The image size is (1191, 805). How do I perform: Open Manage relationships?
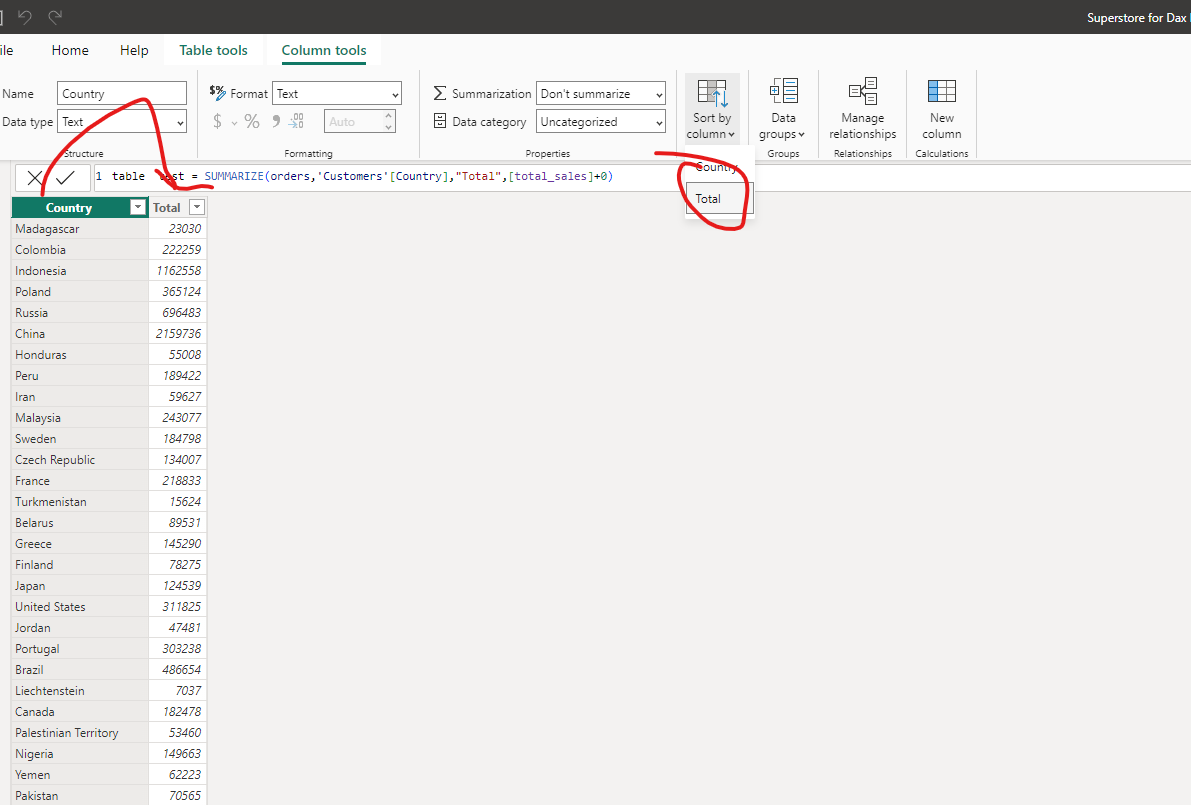tap(862, 109)
